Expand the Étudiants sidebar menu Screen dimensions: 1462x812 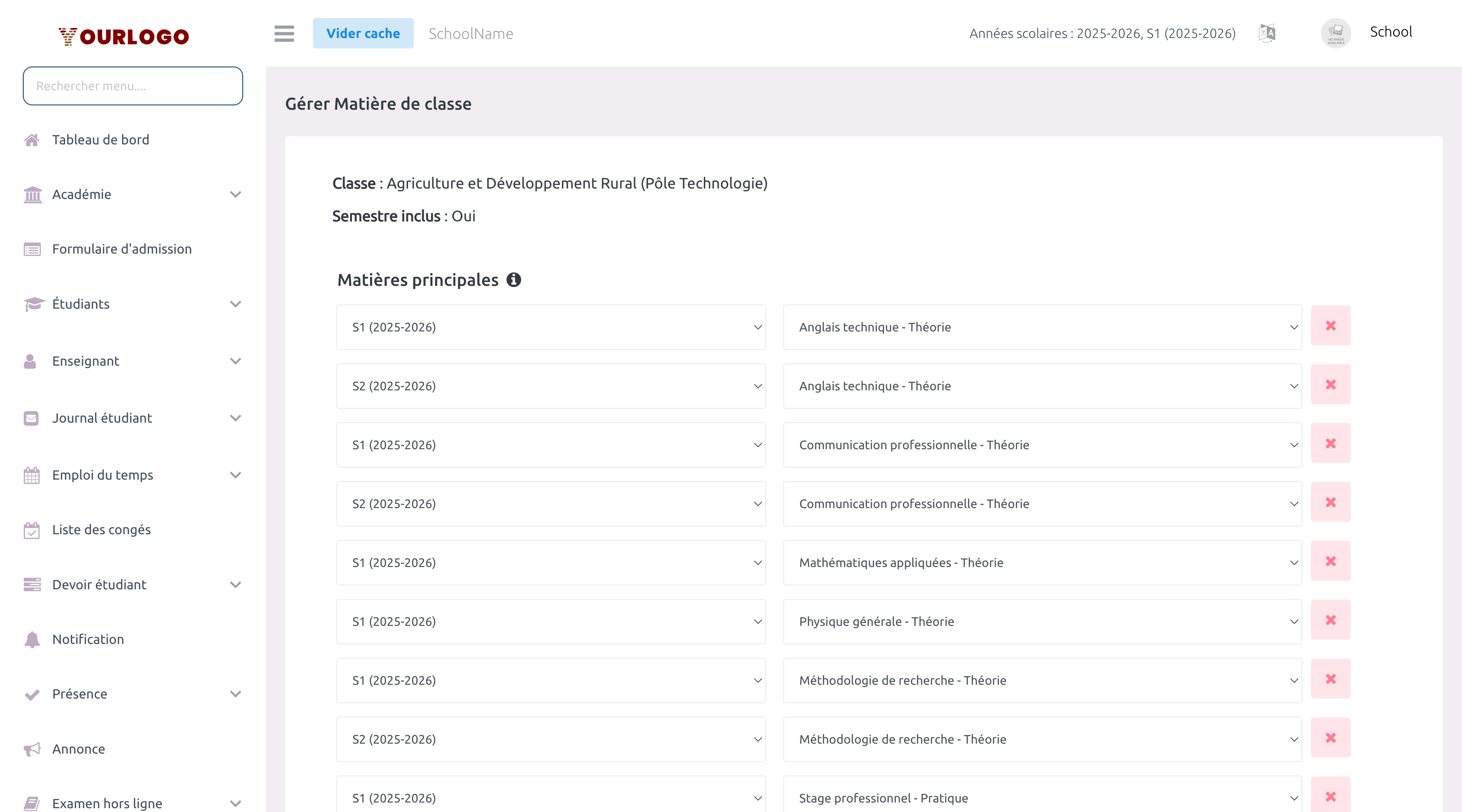[x=132, y=304]
